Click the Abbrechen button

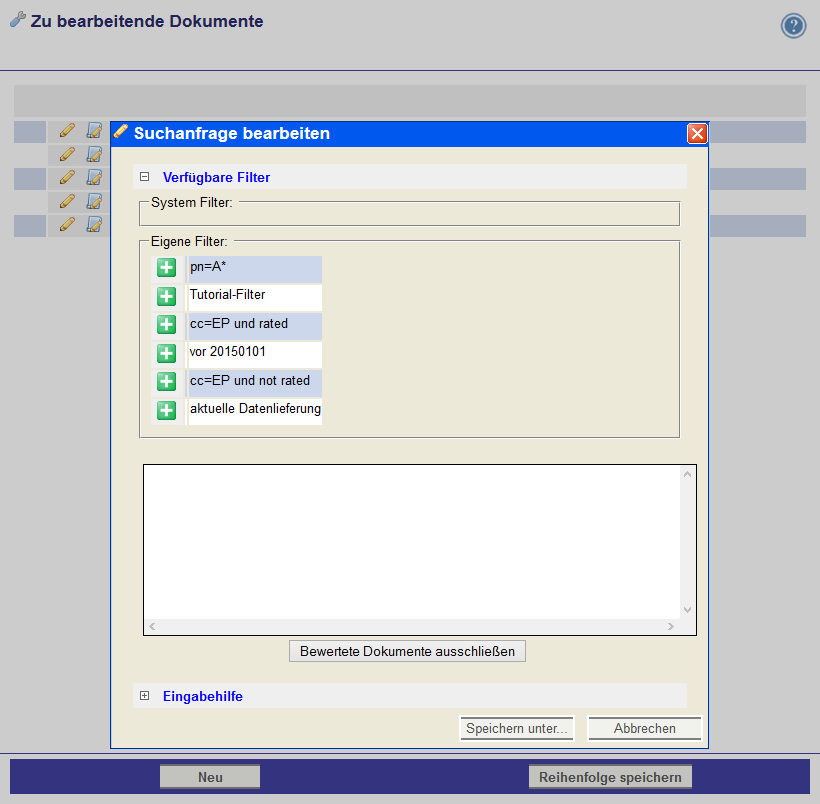[644, 728]
